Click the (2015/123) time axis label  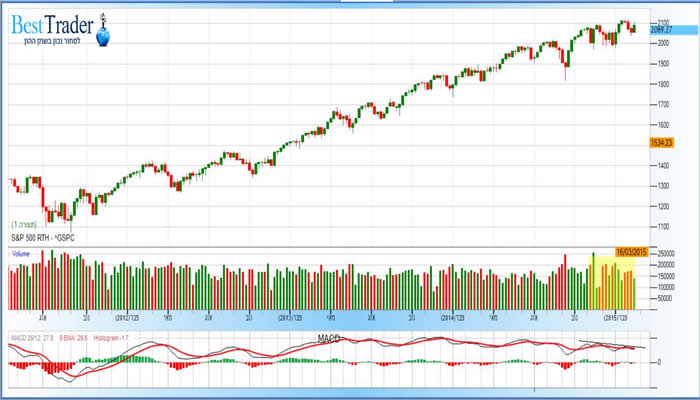point(614,316)
